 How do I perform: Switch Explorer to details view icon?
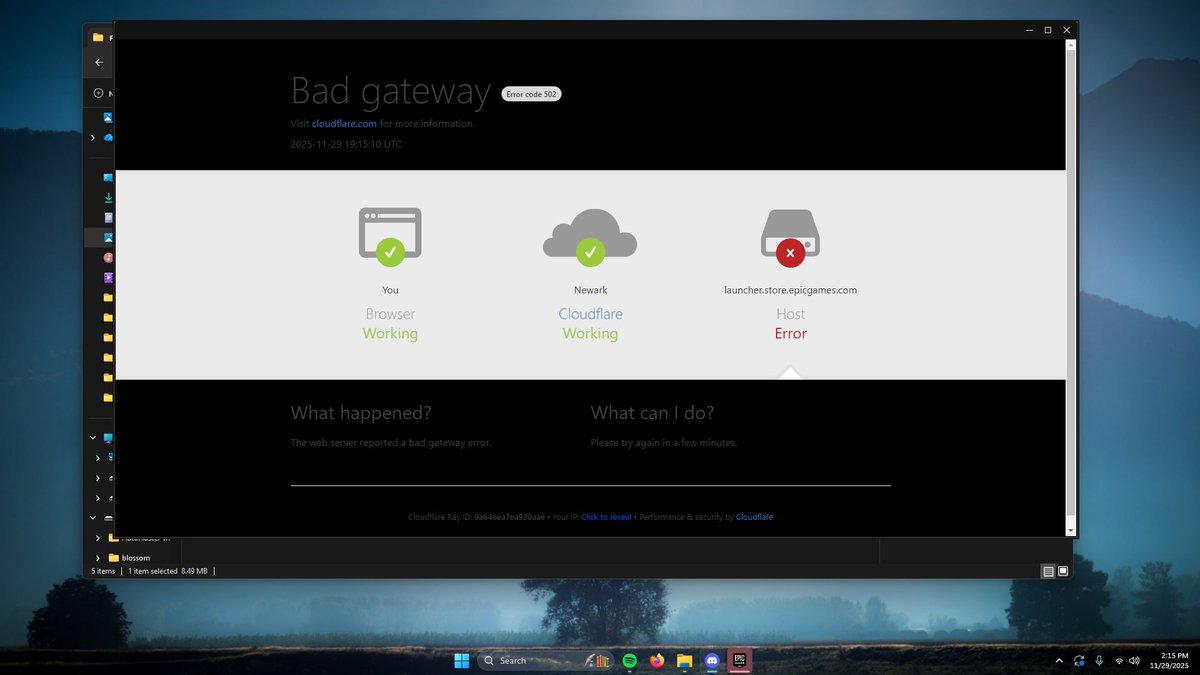1048,571
